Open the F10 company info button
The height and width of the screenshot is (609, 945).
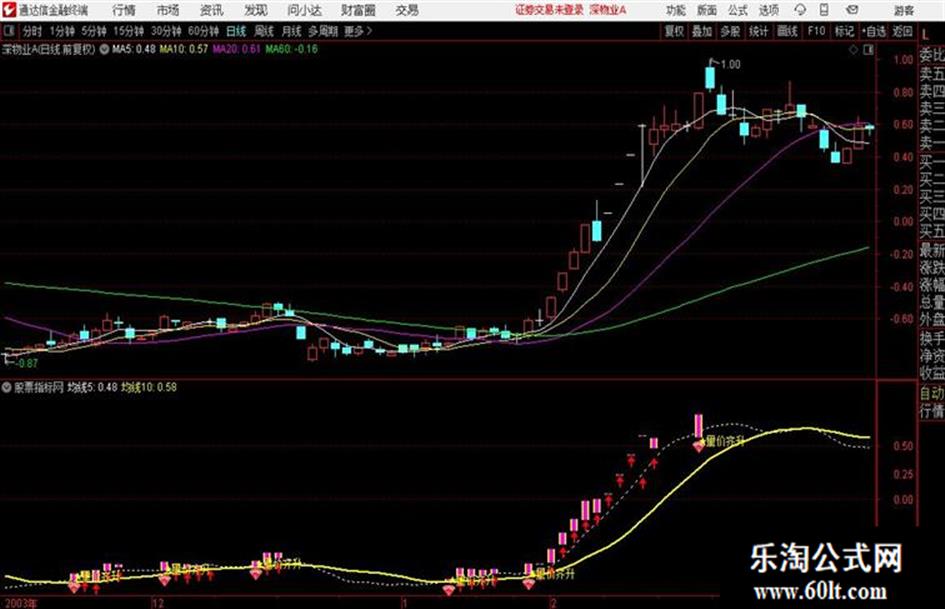coord(816,31)
